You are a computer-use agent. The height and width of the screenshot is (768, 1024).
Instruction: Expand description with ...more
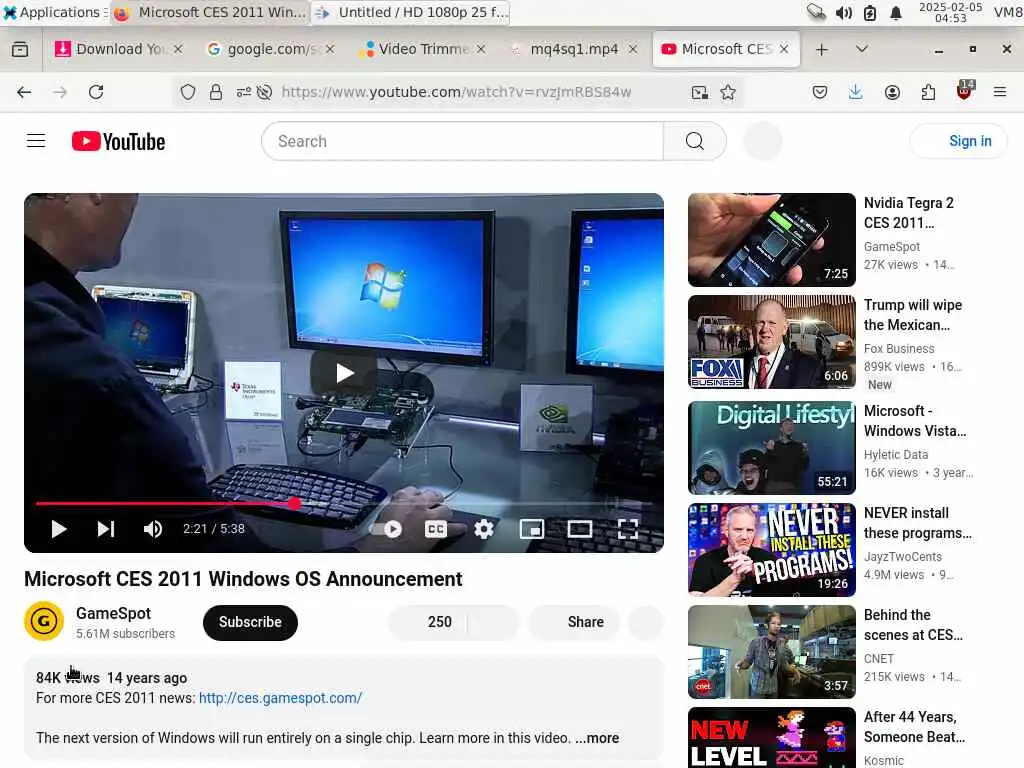pos(597,738)
